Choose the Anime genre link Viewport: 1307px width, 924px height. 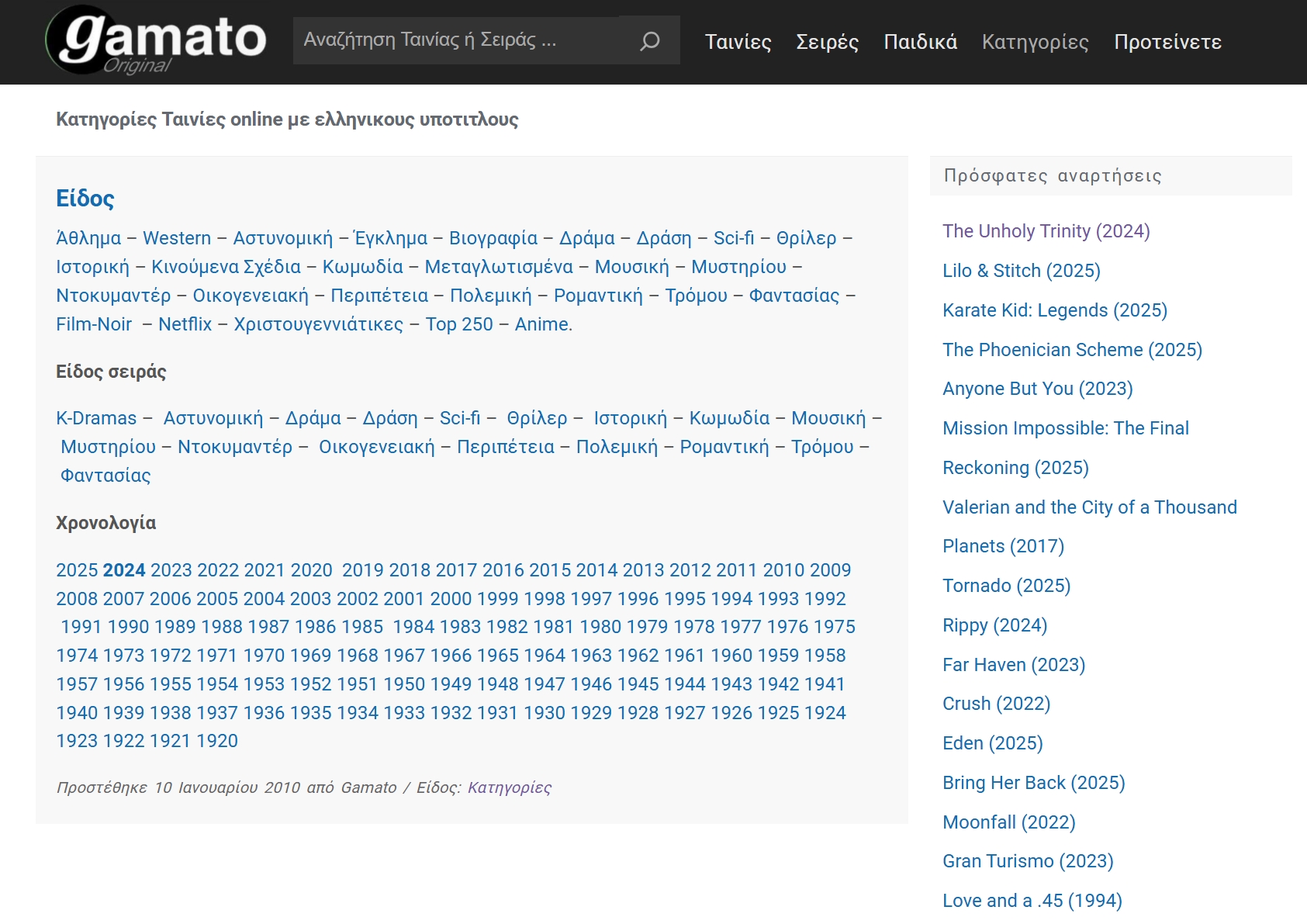point(542,324)
